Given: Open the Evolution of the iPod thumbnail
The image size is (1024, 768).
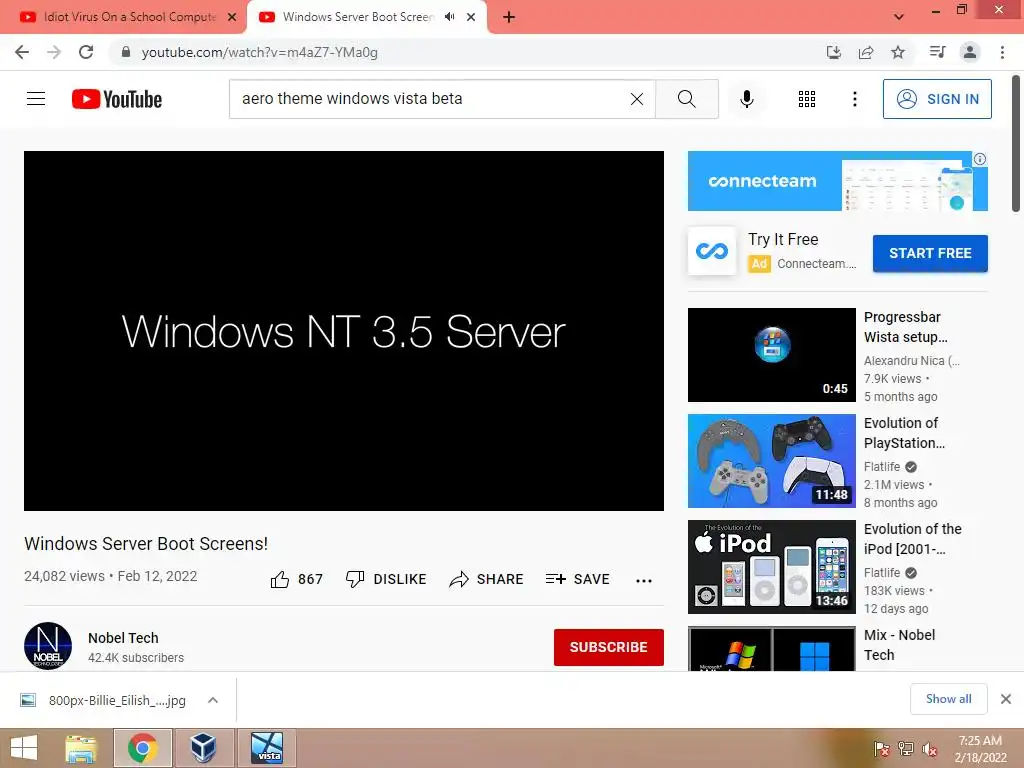Looking at the screenshot, I should [x=771, y=567].
